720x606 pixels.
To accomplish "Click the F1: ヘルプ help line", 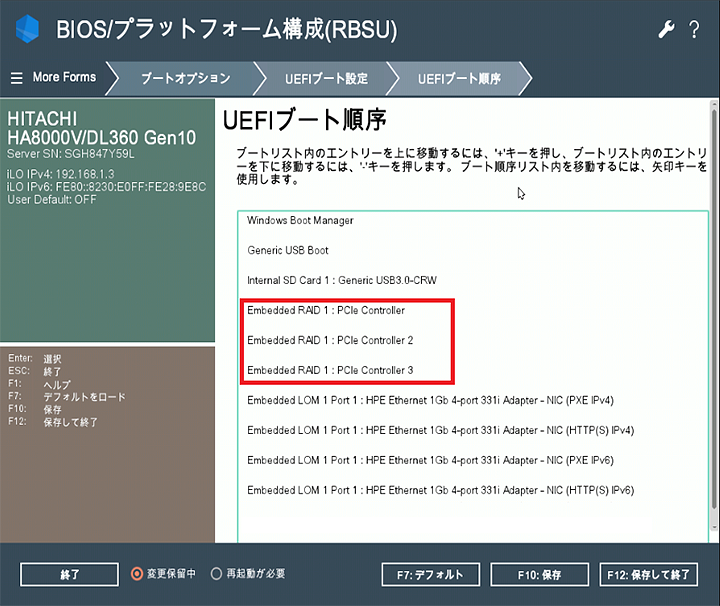I will click(x=39, y=384).
